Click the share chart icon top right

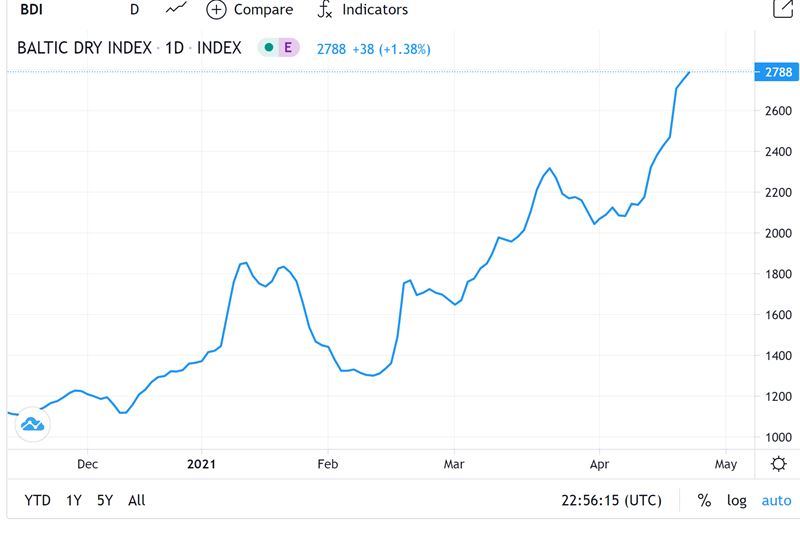click(x=783, y=8)
